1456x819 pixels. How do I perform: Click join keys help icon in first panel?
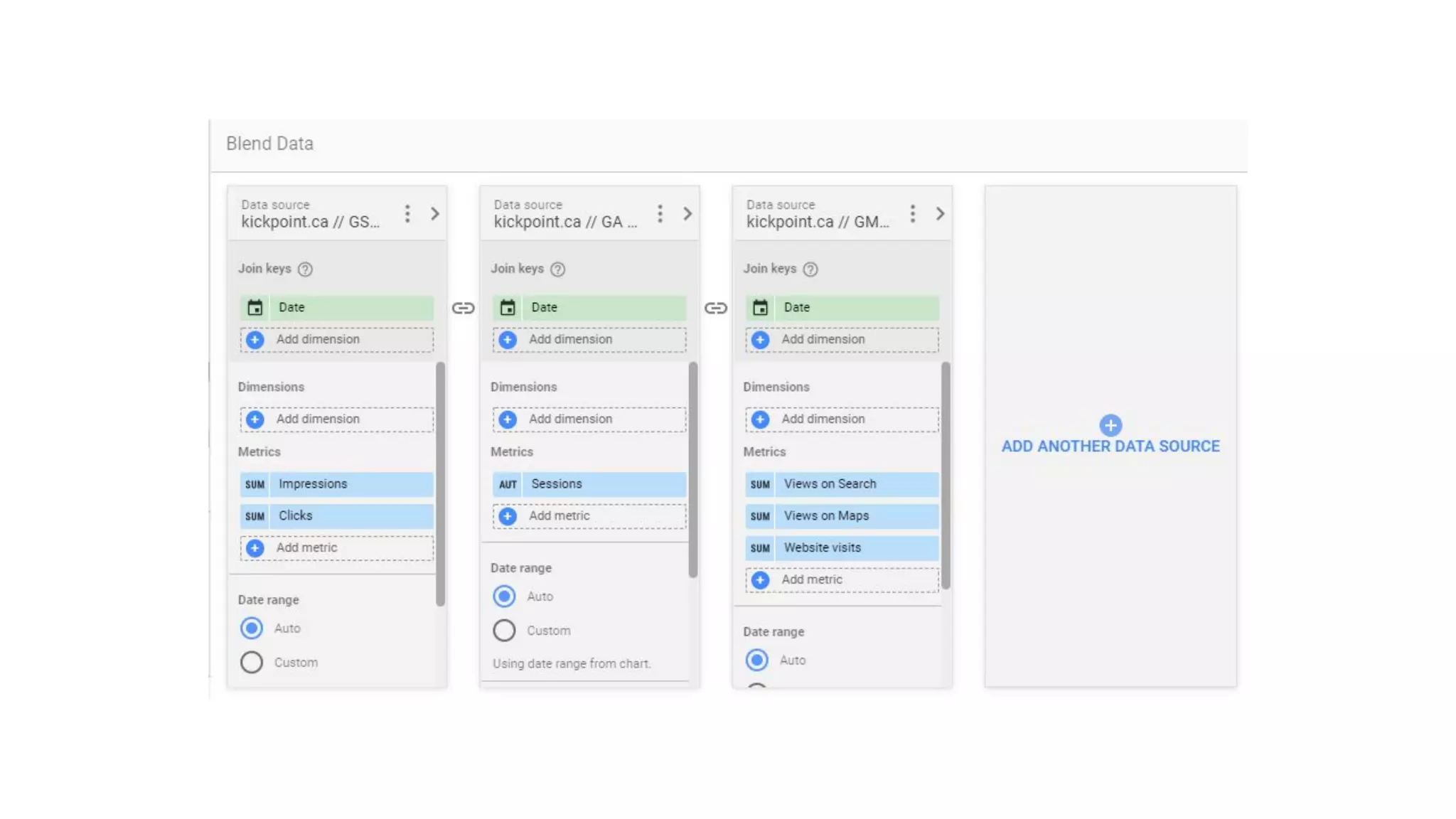305,269
